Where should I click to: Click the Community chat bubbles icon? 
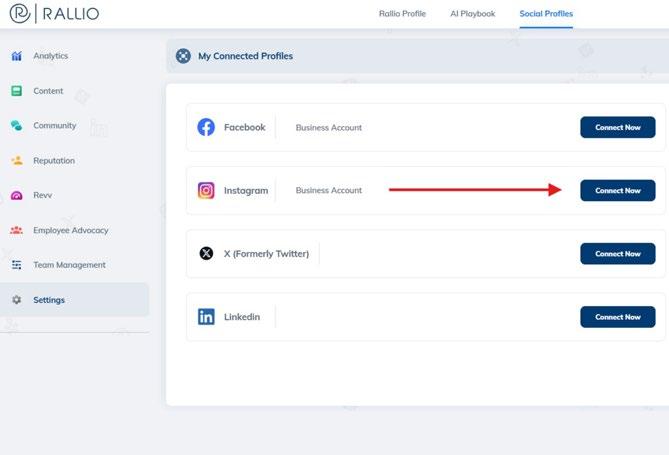(x=17, y=125)
